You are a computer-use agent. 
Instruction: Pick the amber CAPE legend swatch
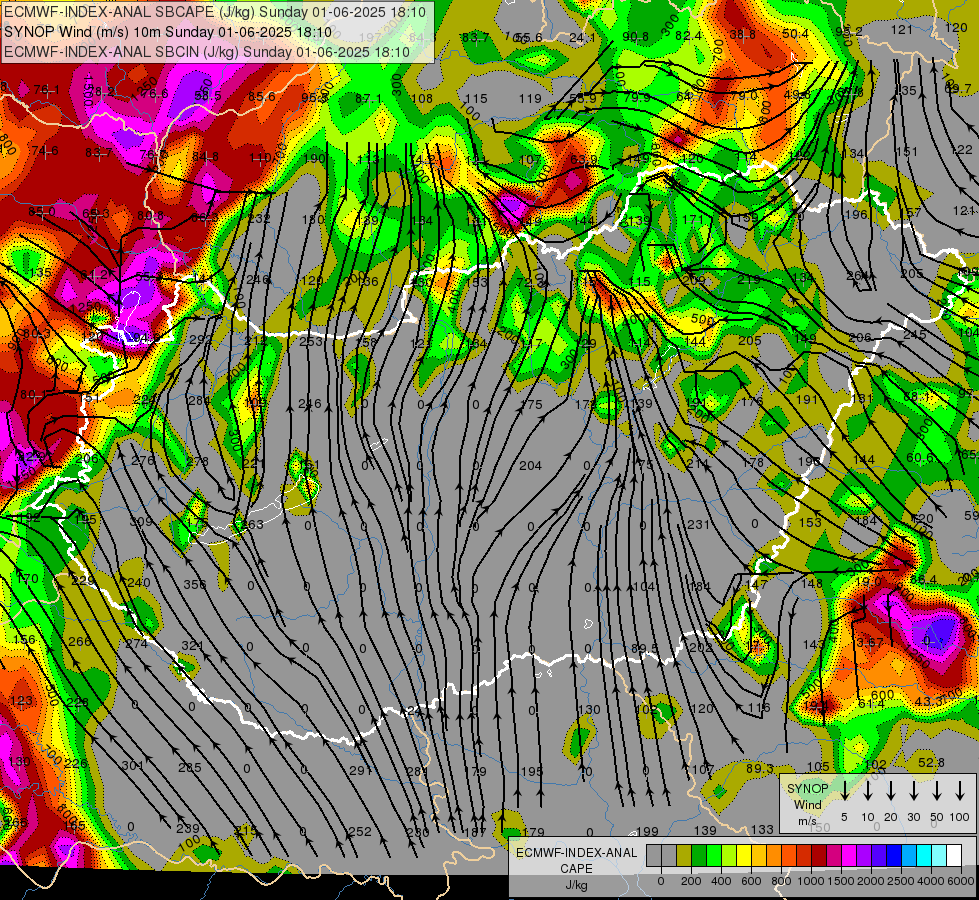pyautogui.click(x=759, y=856)
